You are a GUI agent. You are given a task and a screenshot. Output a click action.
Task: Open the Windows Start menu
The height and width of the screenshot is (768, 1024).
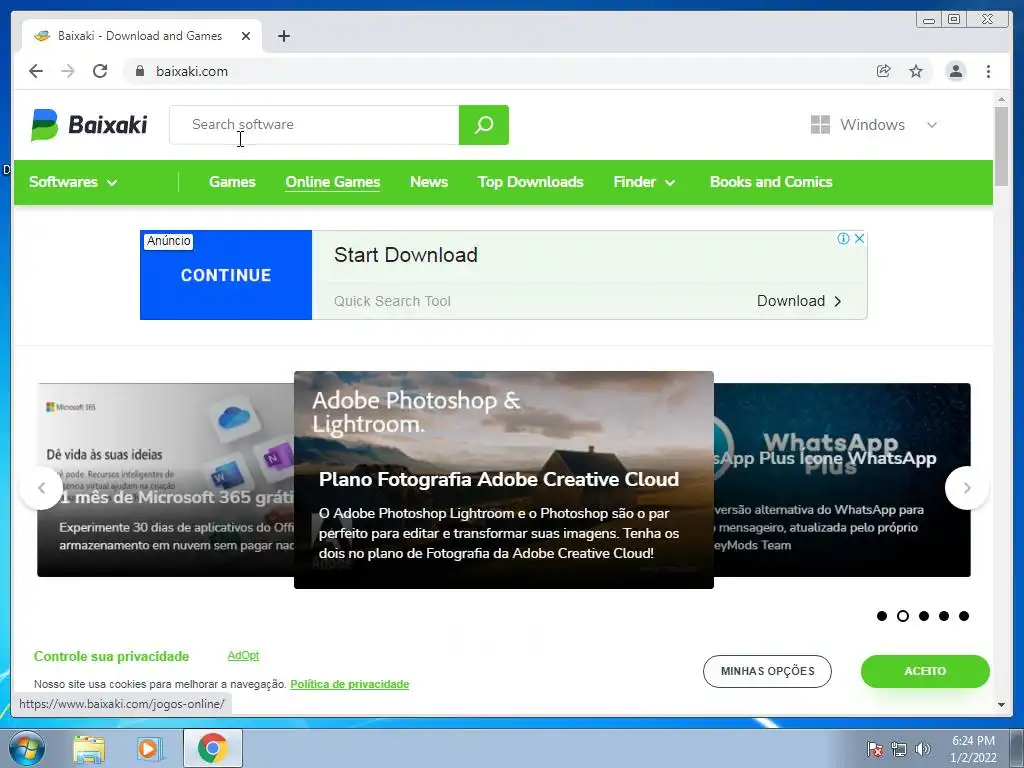click(27, 748)
